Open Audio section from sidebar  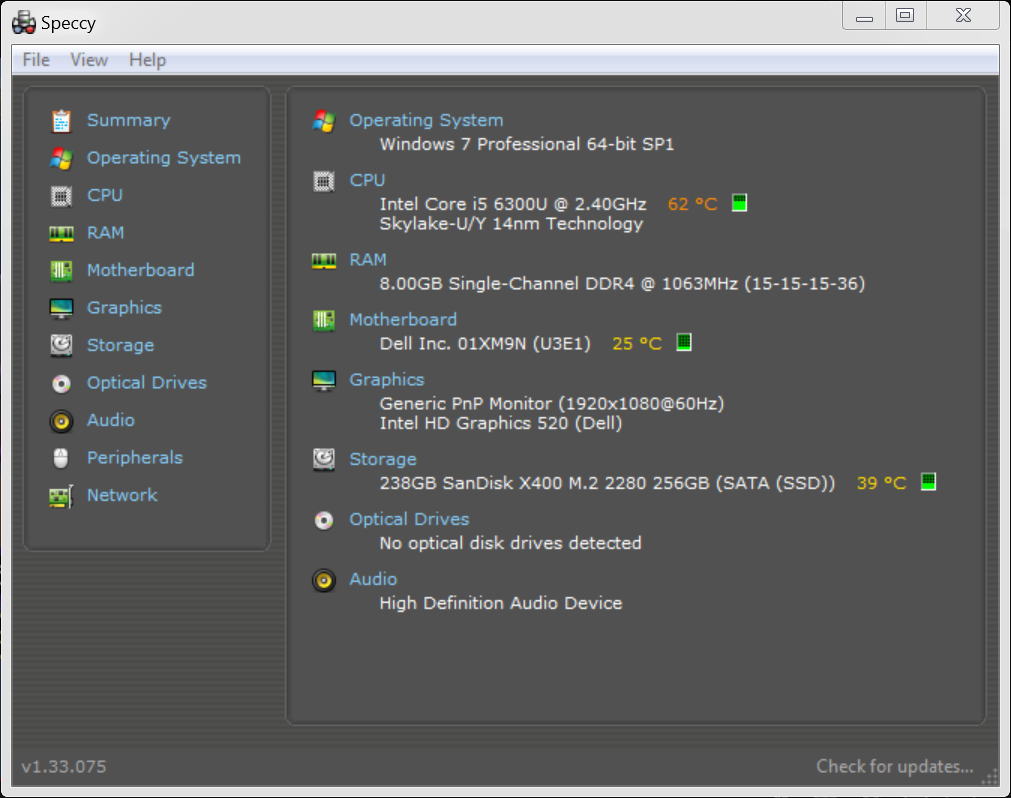pos(111,420)
